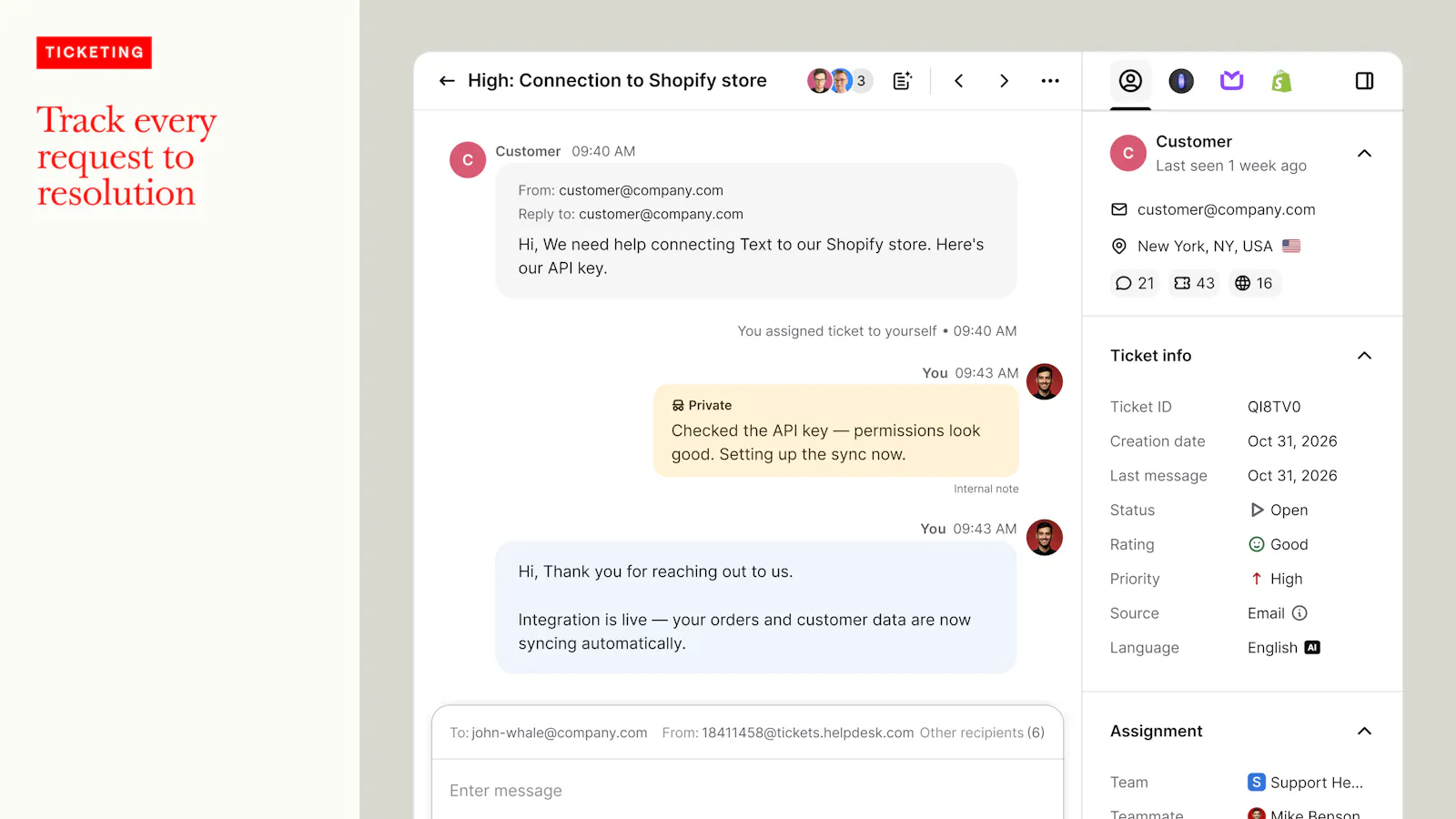The height and width of the screenshot is (819, 1456).
Task: Click the To: john-whale@company.com recipient
Action: click(549, 733)
